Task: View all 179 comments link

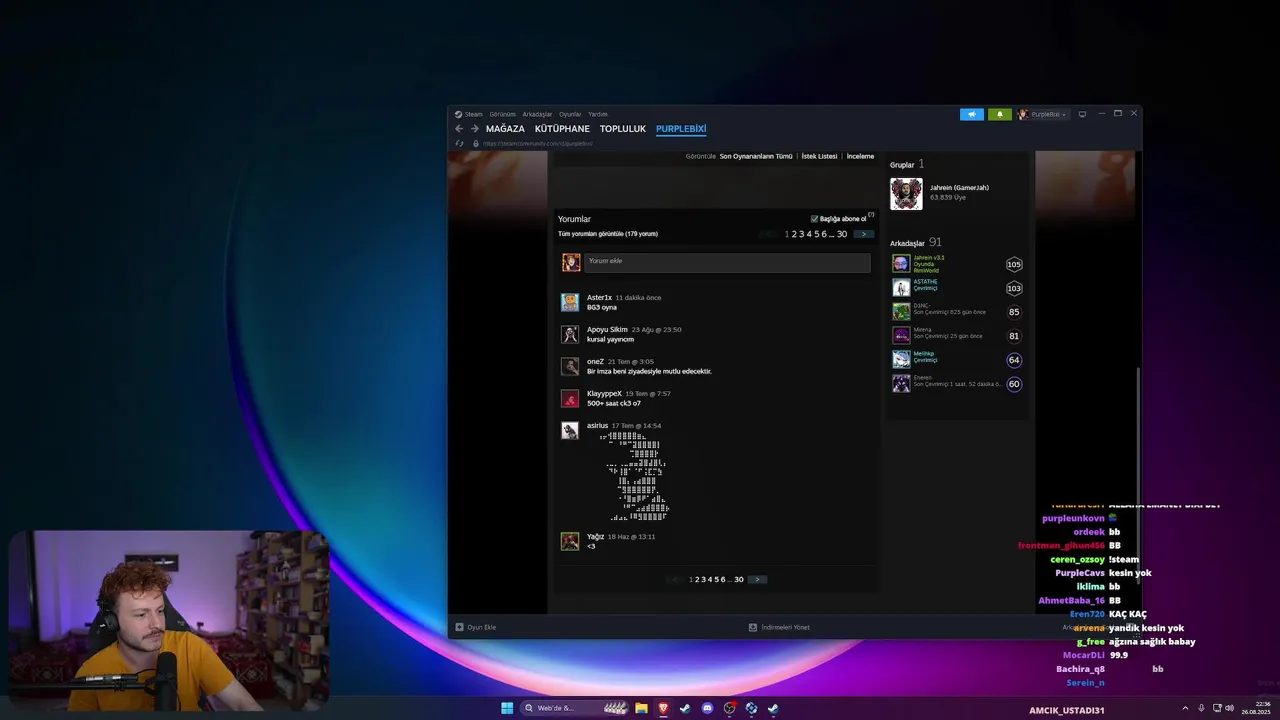Action: [x=608, y=234]
